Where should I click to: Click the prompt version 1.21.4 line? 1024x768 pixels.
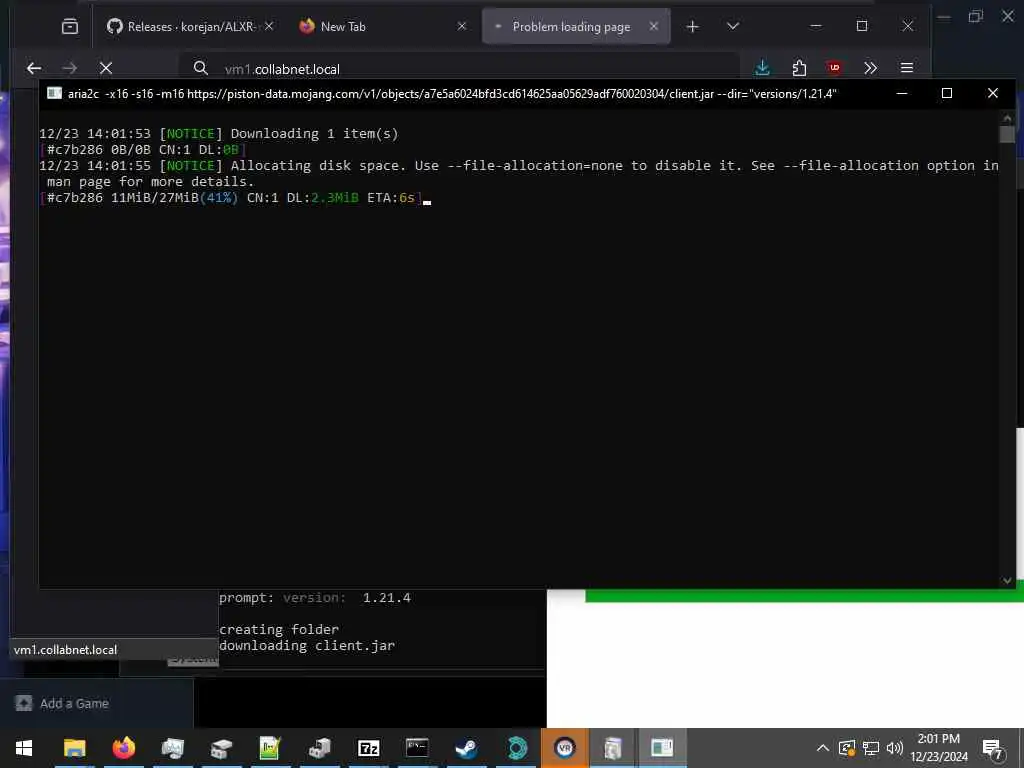tap(315, 598)
